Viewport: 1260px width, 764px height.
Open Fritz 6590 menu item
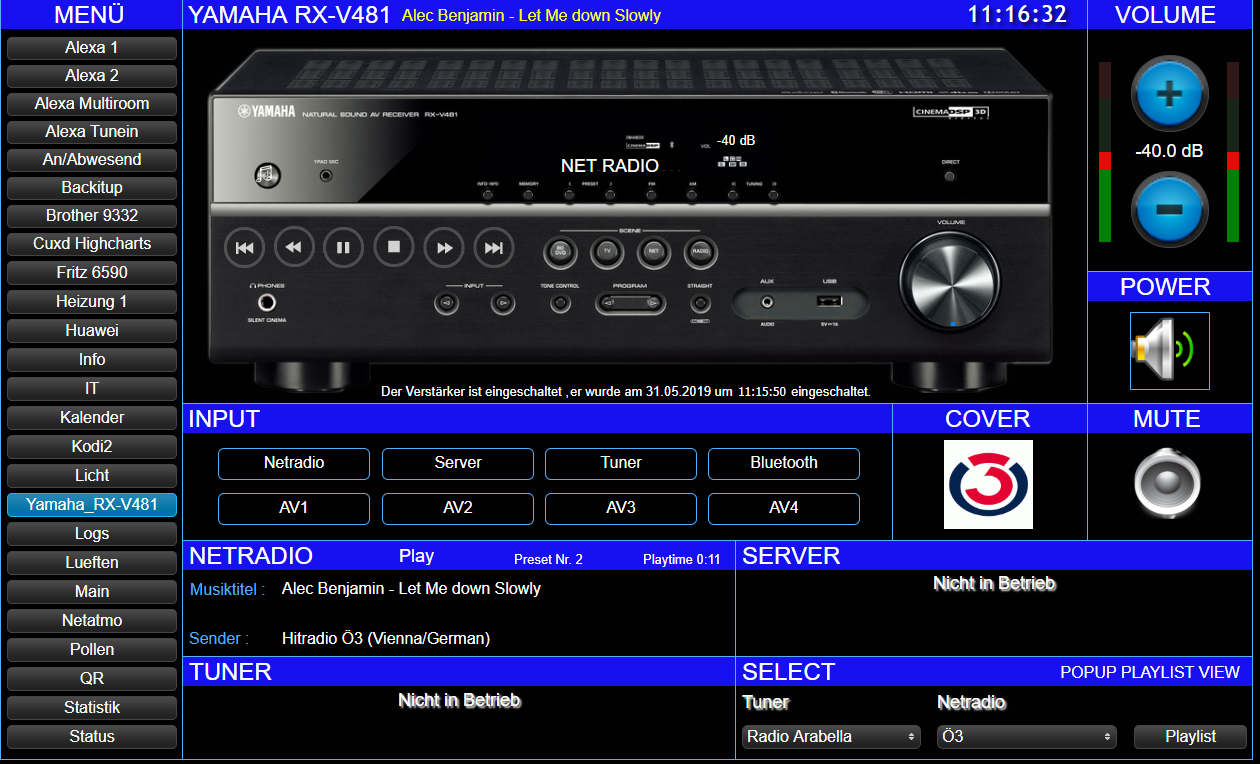pos(92,273)
